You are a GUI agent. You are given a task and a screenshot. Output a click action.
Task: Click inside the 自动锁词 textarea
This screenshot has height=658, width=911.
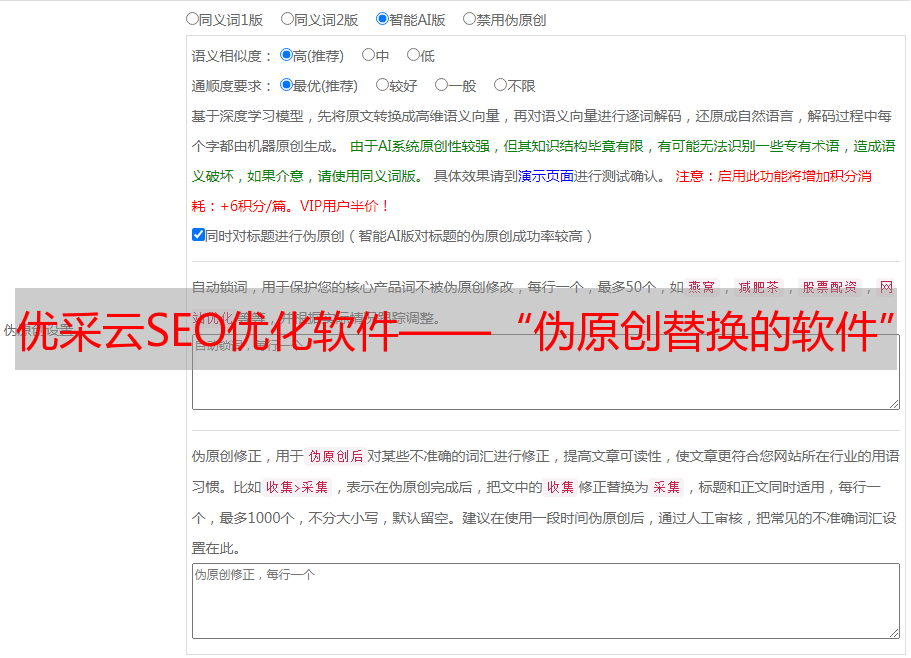pyautogui.click(x=546, y=372)
